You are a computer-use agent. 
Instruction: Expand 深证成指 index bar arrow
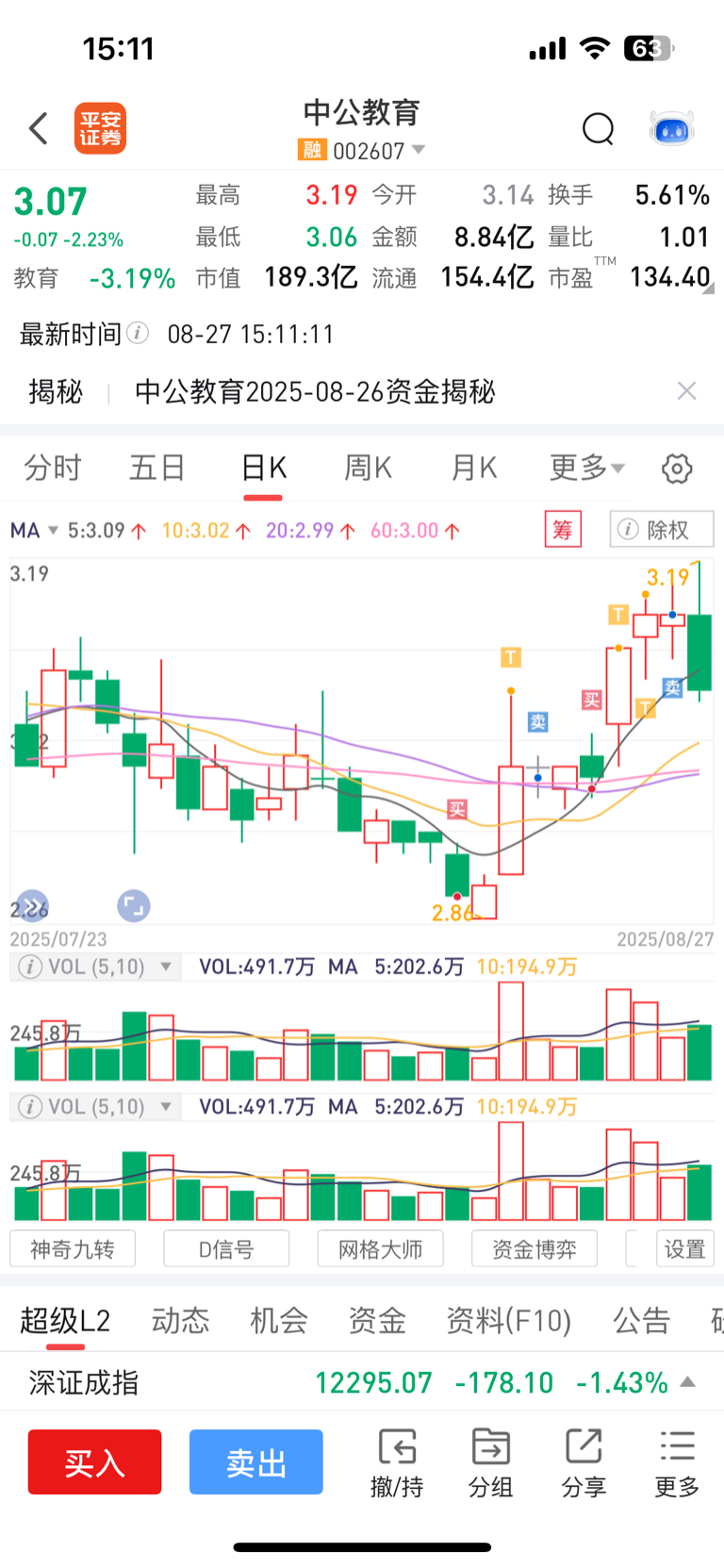687,1382
